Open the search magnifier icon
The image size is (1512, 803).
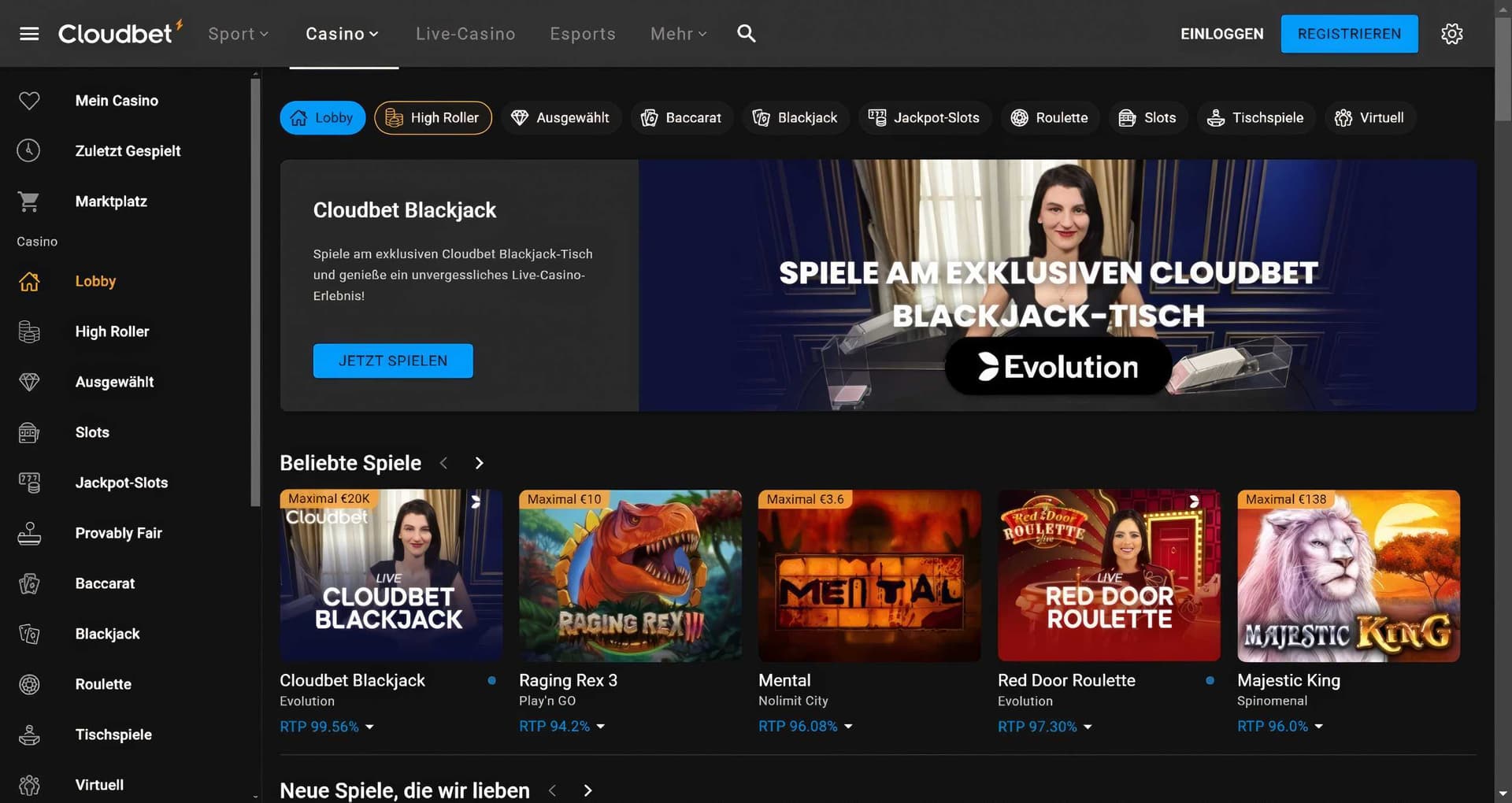point(745,33)
